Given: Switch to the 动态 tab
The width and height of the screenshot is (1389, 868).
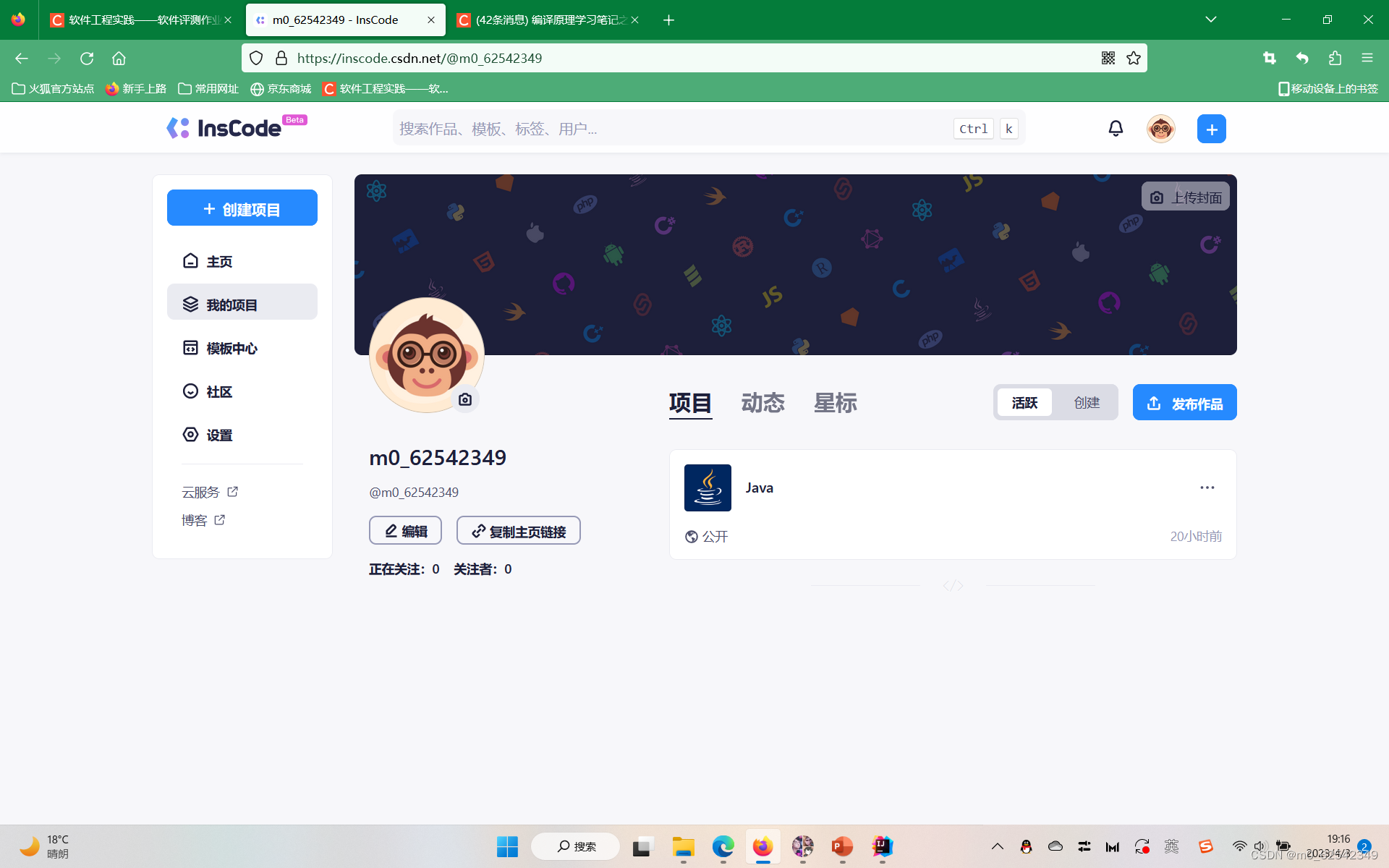Looking at the screenshot, I should point(763,403).
